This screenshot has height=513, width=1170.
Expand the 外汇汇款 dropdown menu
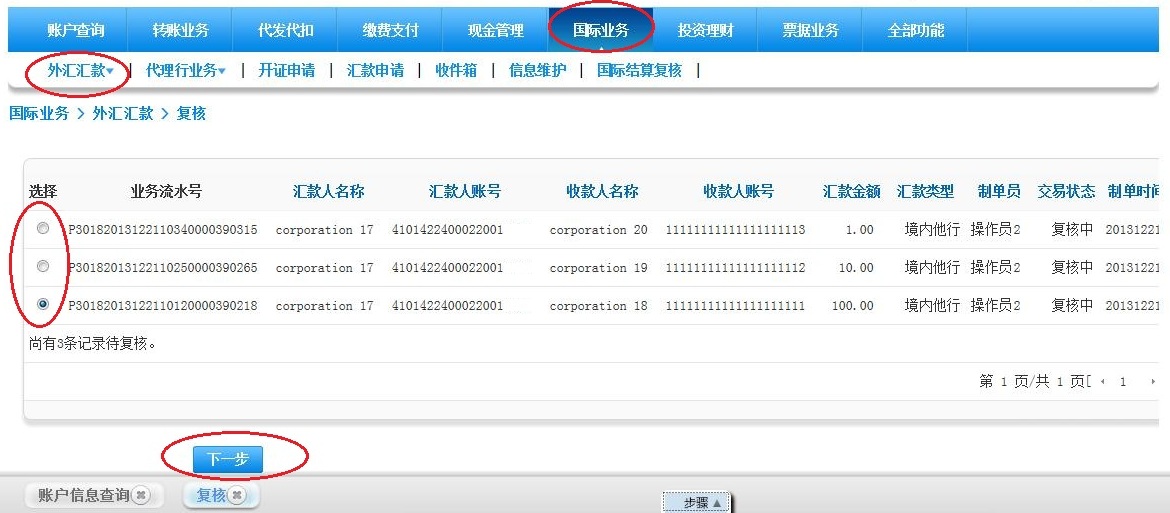[80, 71]
